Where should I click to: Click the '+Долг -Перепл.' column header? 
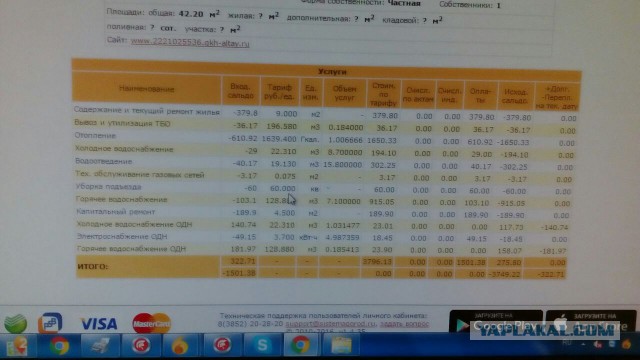(557, 98)
